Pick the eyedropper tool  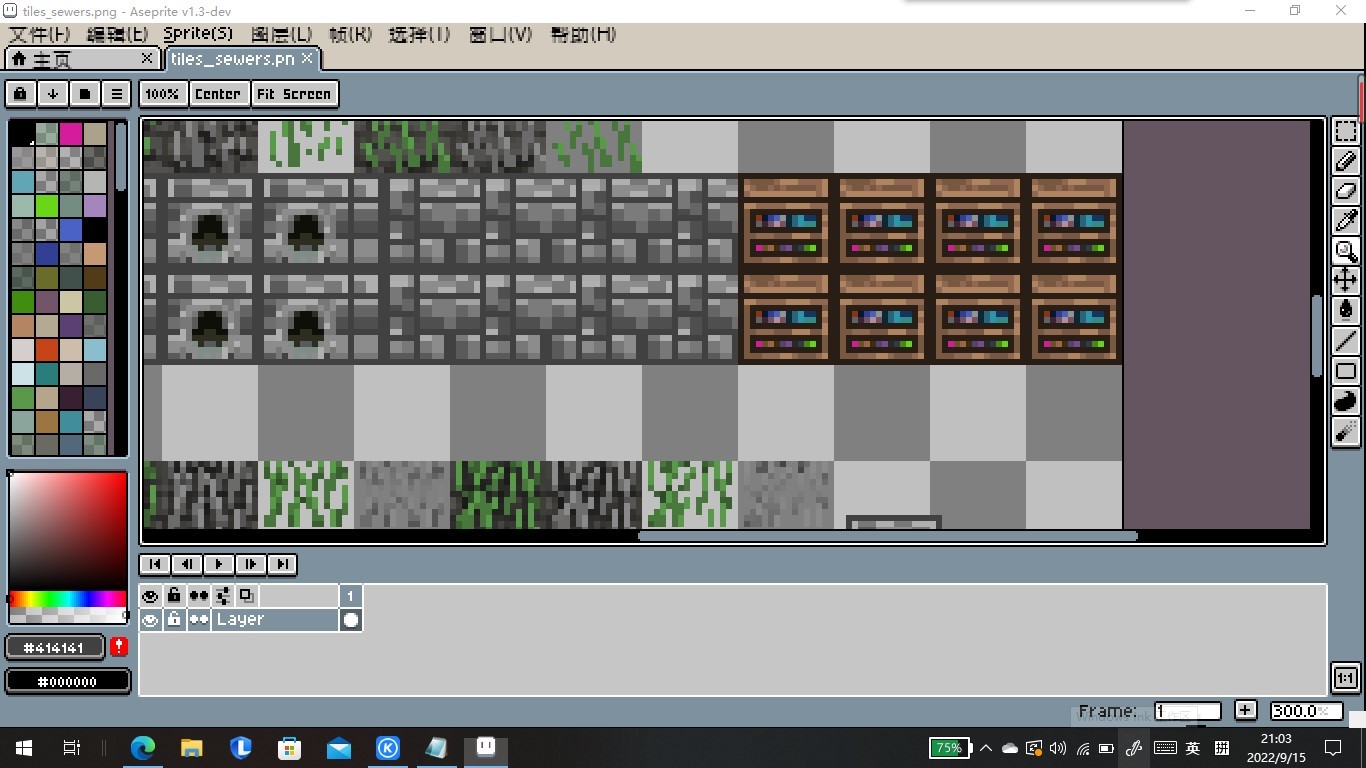click(x=1345, y=221)
